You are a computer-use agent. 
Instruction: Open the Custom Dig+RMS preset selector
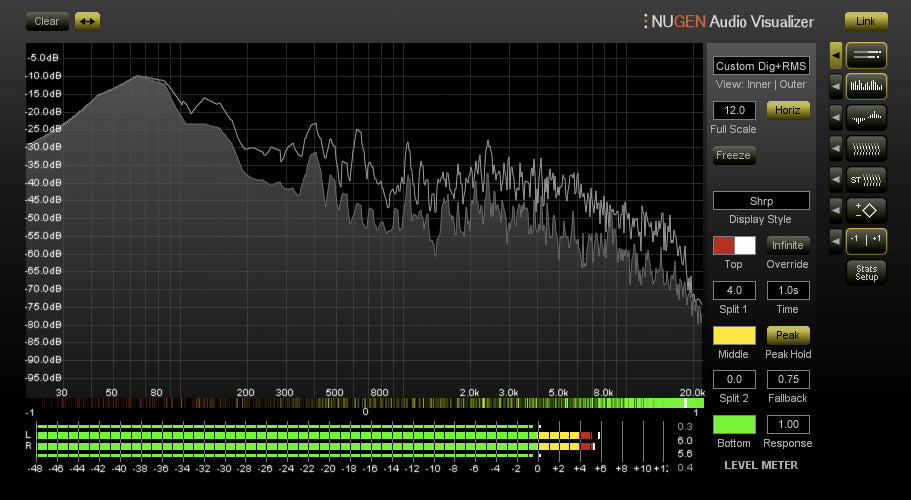point(761,66)
